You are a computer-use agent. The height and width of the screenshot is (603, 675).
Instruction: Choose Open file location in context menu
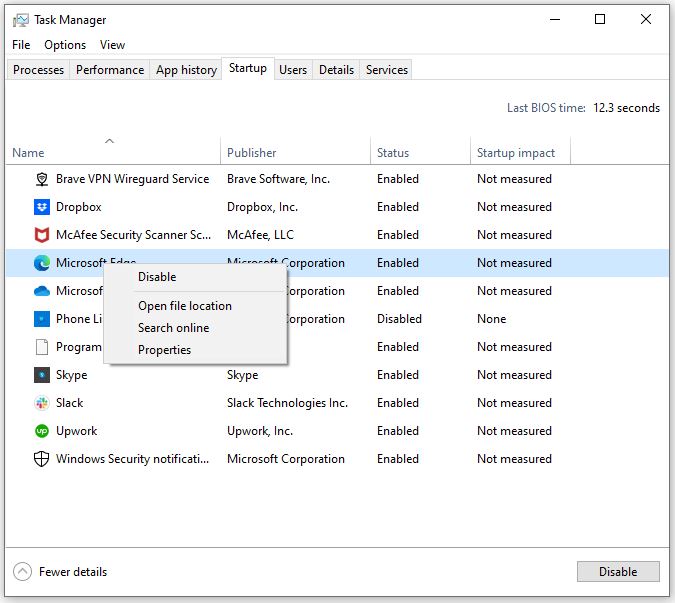coord(196,306)
